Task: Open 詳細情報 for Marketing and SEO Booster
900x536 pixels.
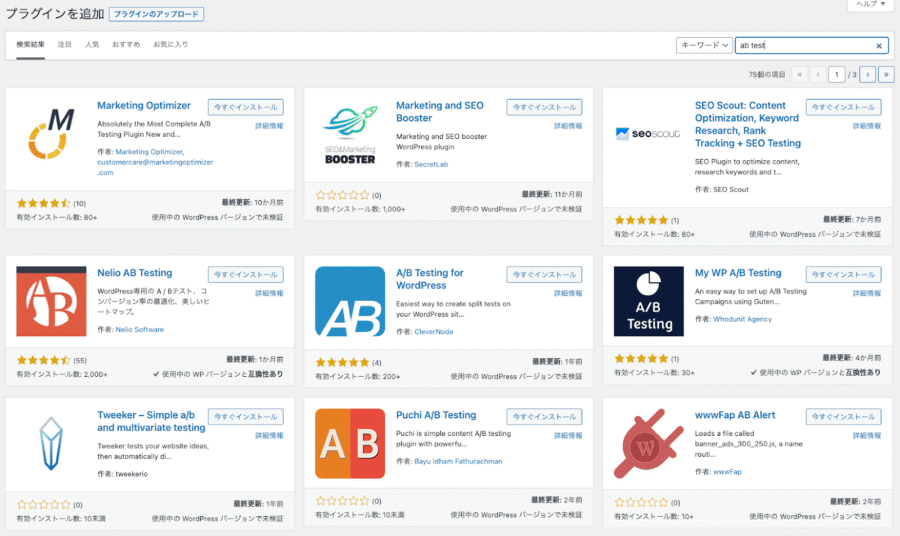Action: [568, 126]
